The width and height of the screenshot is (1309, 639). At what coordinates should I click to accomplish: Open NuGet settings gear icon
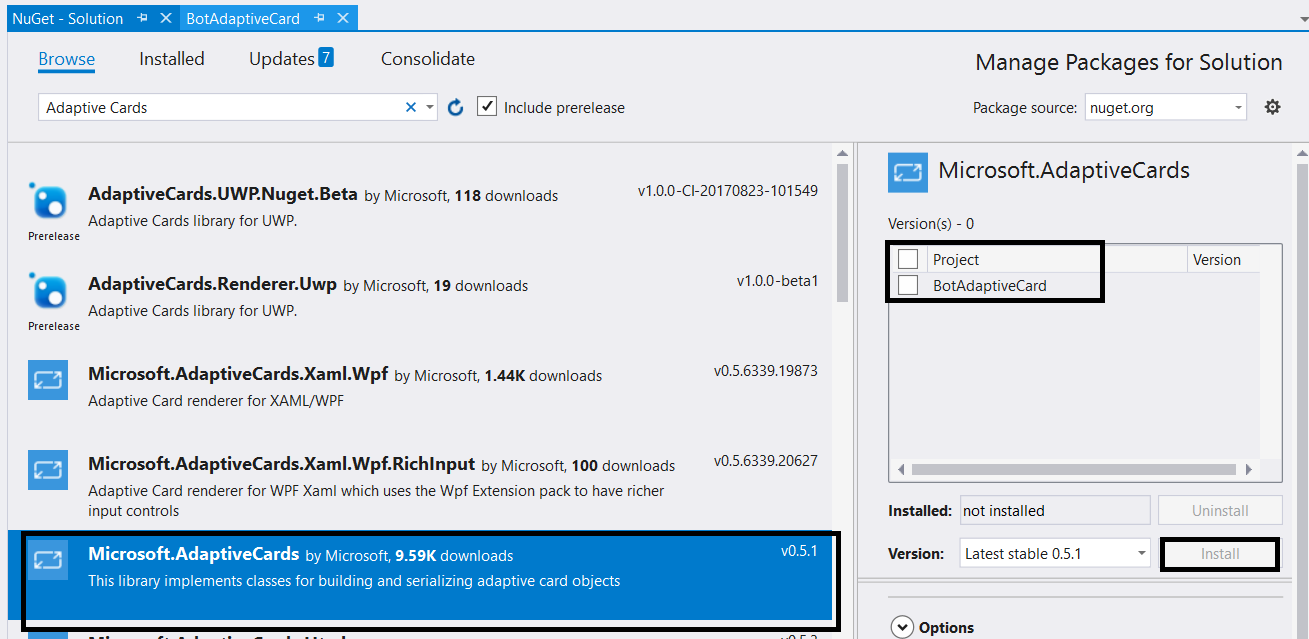click(x=1272, y=107)
